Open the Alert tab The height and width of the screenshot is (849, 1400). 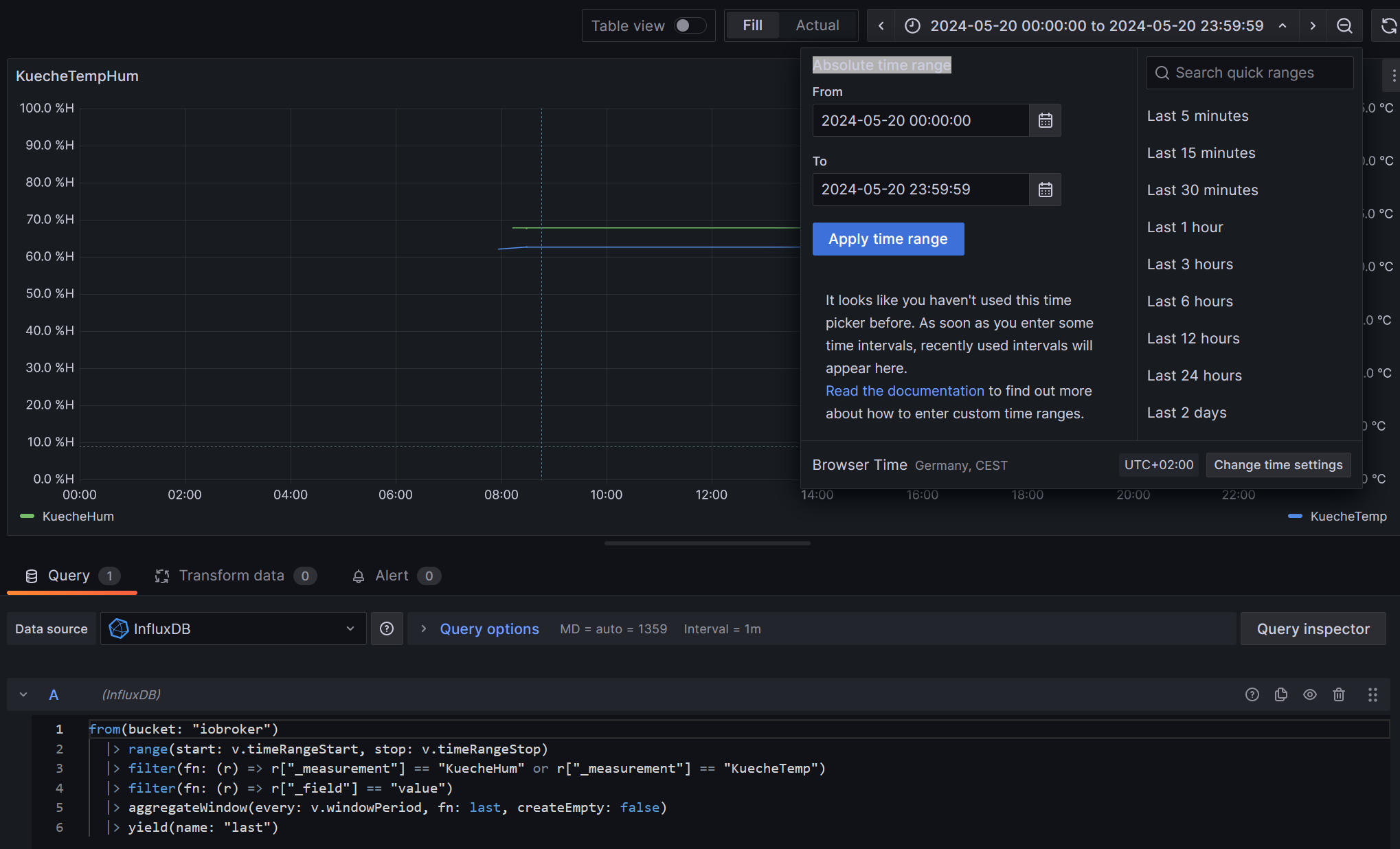(392, 576)
